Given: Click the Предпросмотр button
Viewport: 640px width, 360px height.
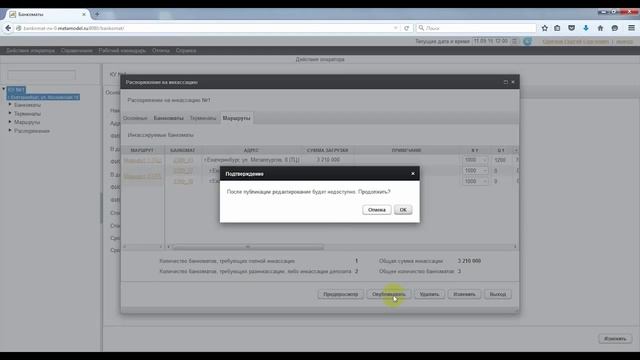Looking at the screenshot, I should click(340, 294).
